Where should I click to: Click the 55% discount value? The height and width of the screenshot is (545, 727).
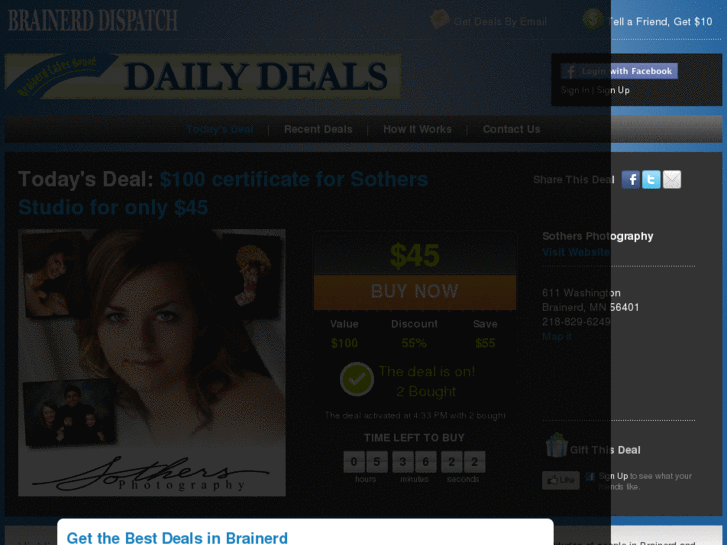click(414, 343)
